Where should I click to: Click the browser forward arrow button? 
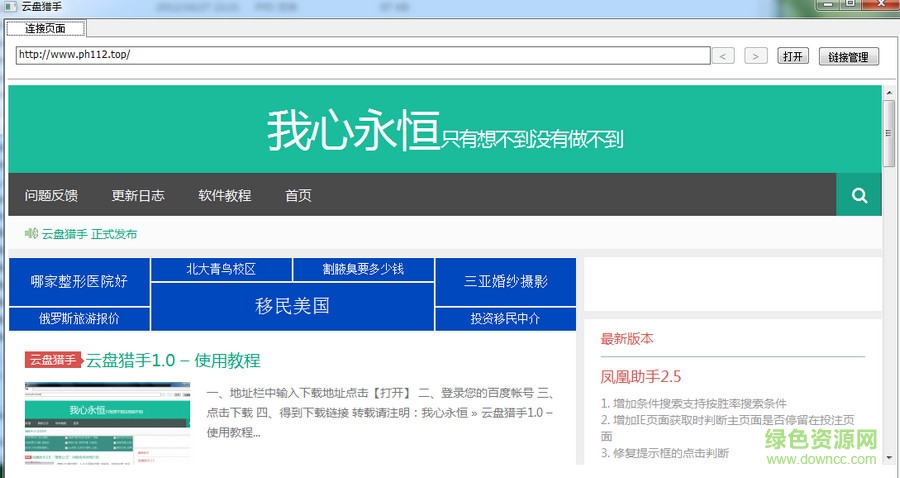coord(757,56)
